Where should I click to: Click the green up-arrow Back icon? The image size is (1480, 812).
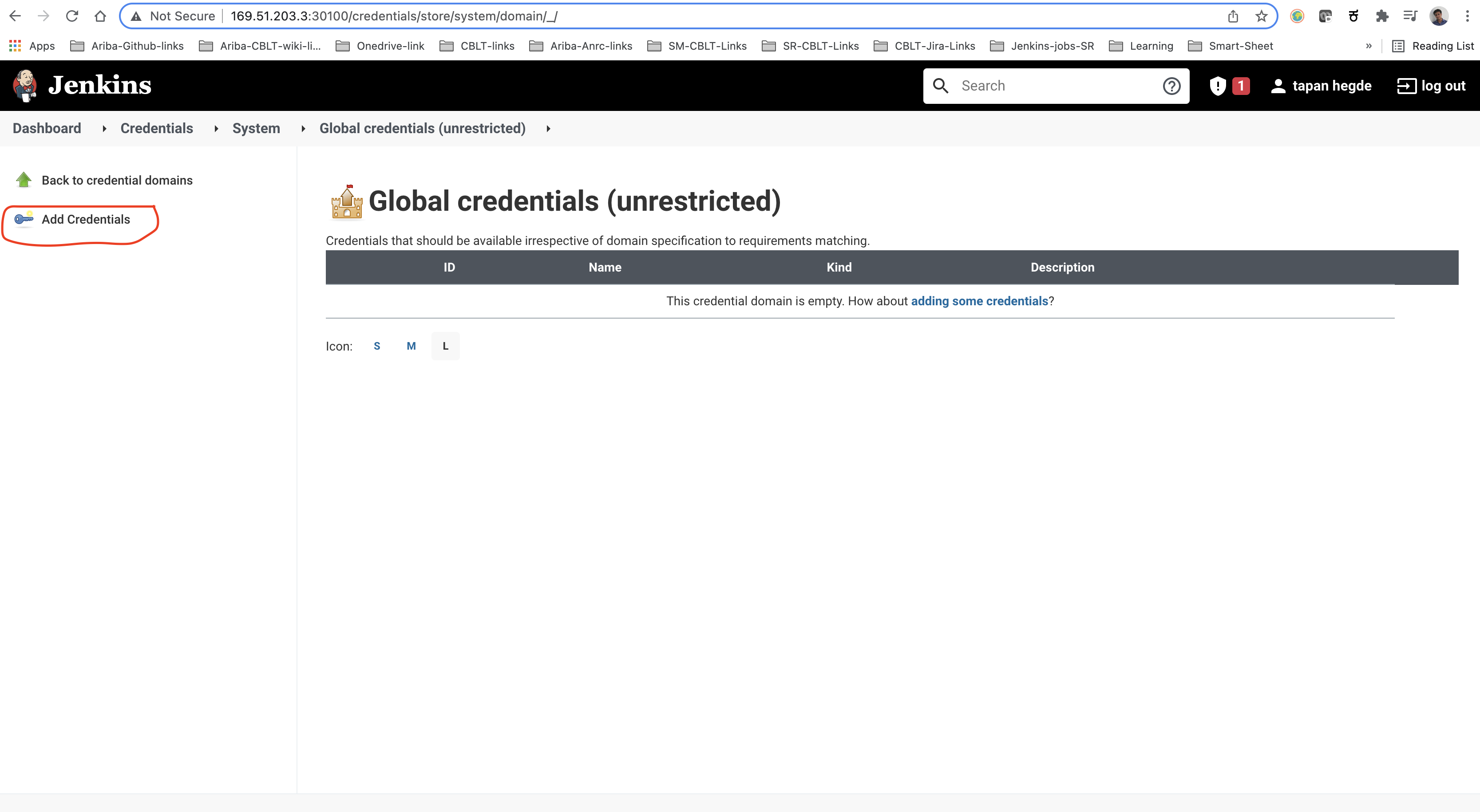24,180
